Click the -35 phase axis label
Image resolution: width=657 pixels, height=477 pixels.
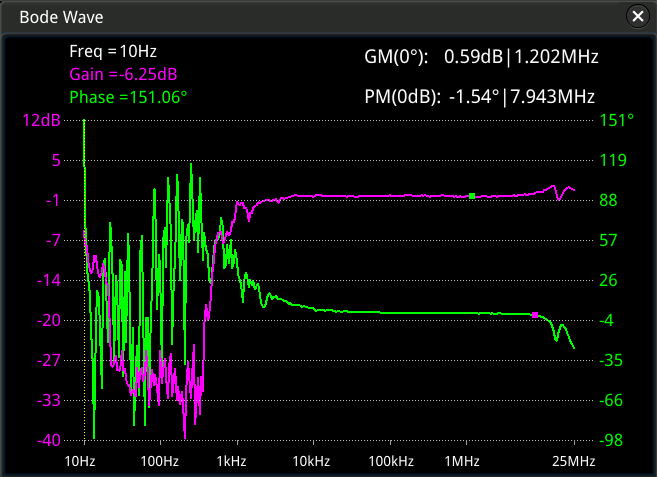pos(611,360)
